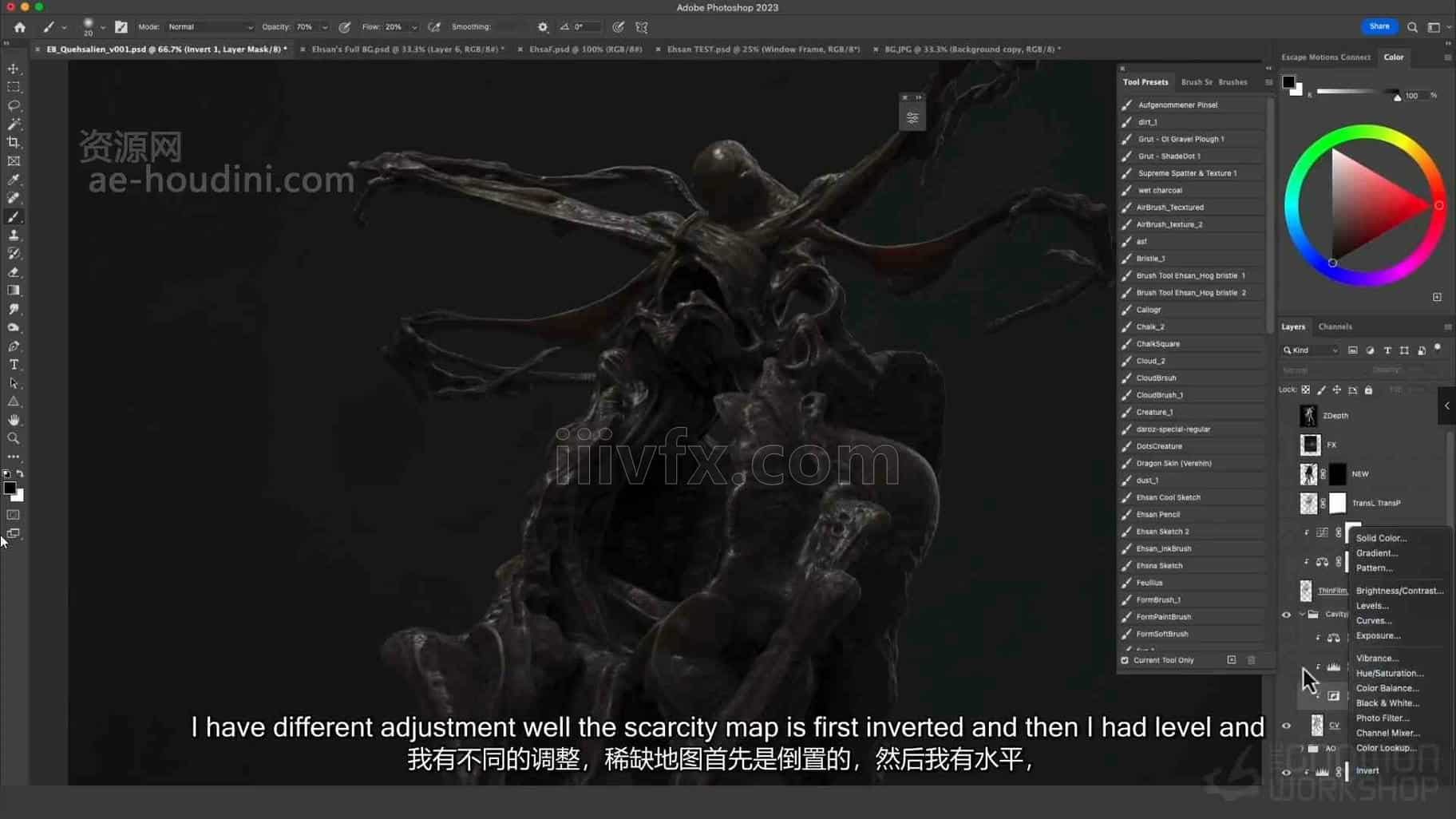Screen dimensions: 1456x819
Task: Open the blend Mode dropdown
Action: pos(210,27)
